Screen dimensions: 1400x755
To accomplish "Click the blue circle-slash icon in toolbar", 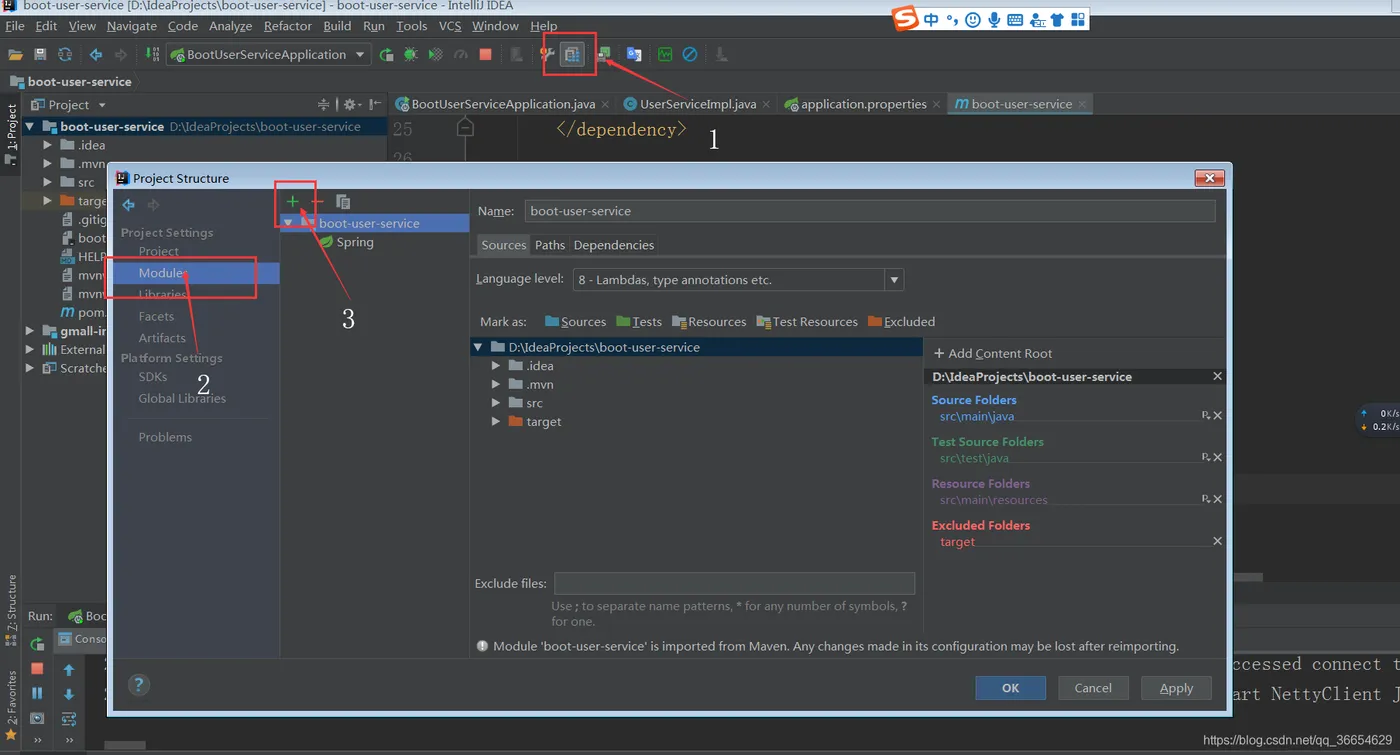I will point(690,55).
